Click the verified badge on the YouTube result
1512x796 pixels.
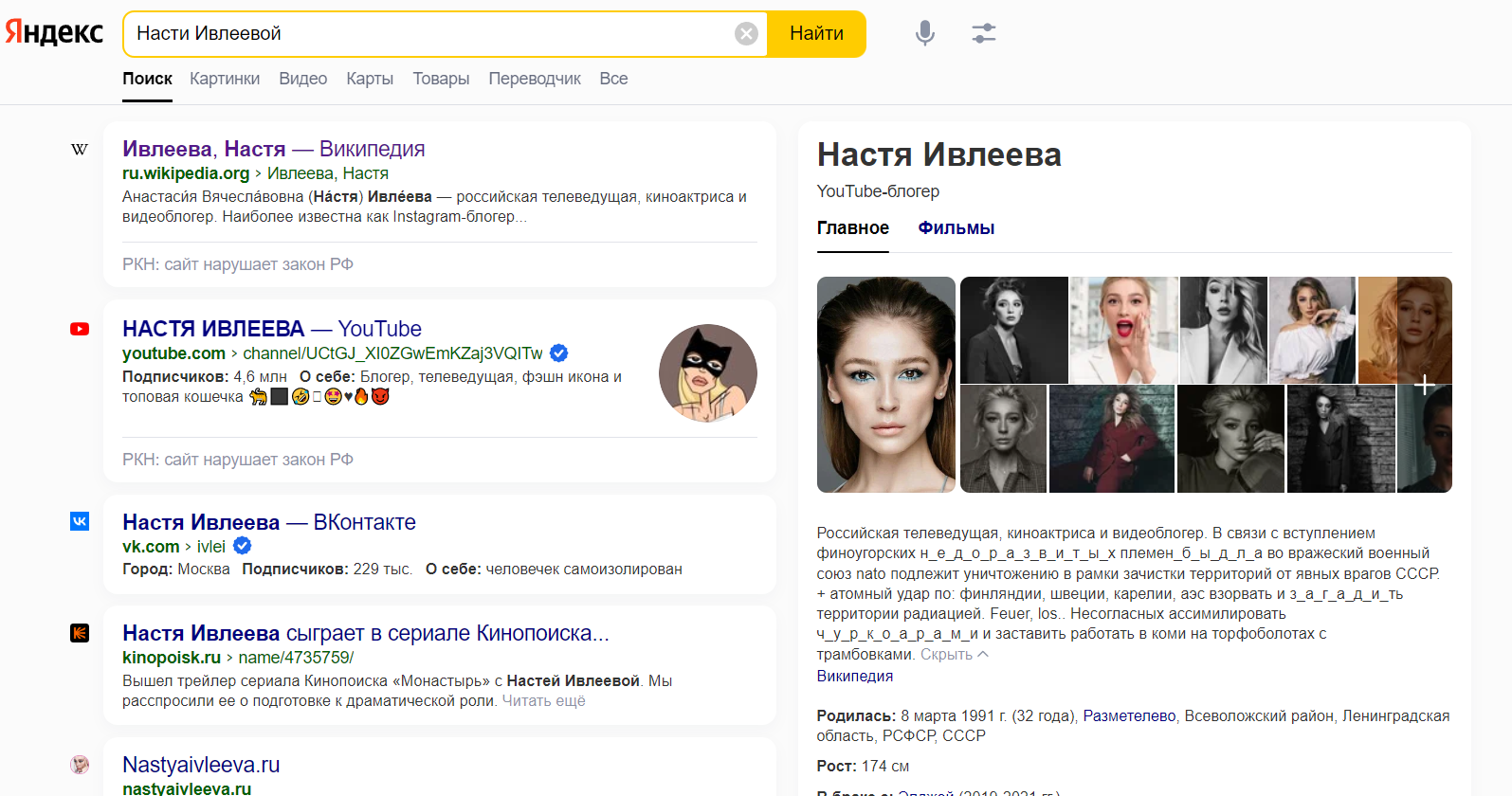pos(559,353)
